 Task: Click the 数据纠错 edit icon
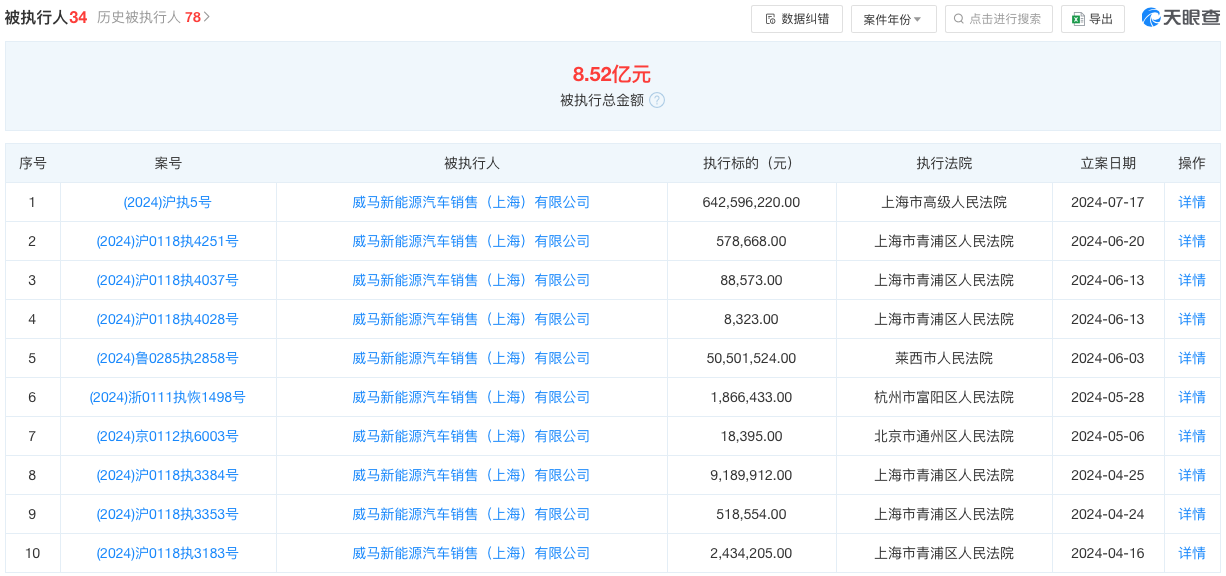click(770, 19)
